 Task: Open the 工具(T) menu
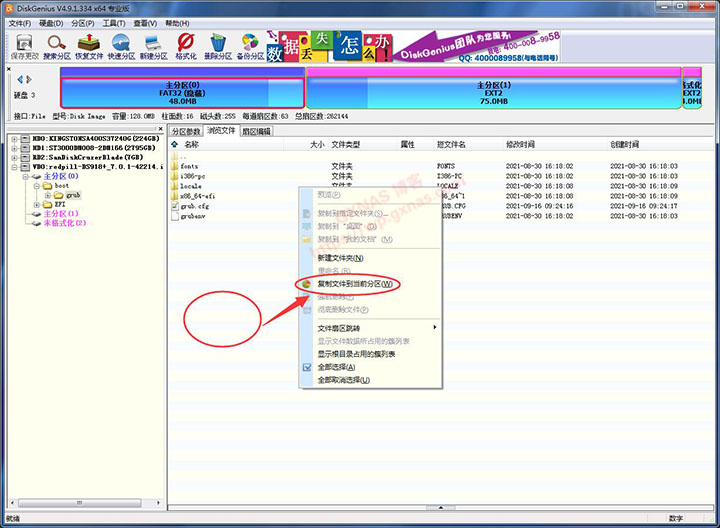coord(113,22)
